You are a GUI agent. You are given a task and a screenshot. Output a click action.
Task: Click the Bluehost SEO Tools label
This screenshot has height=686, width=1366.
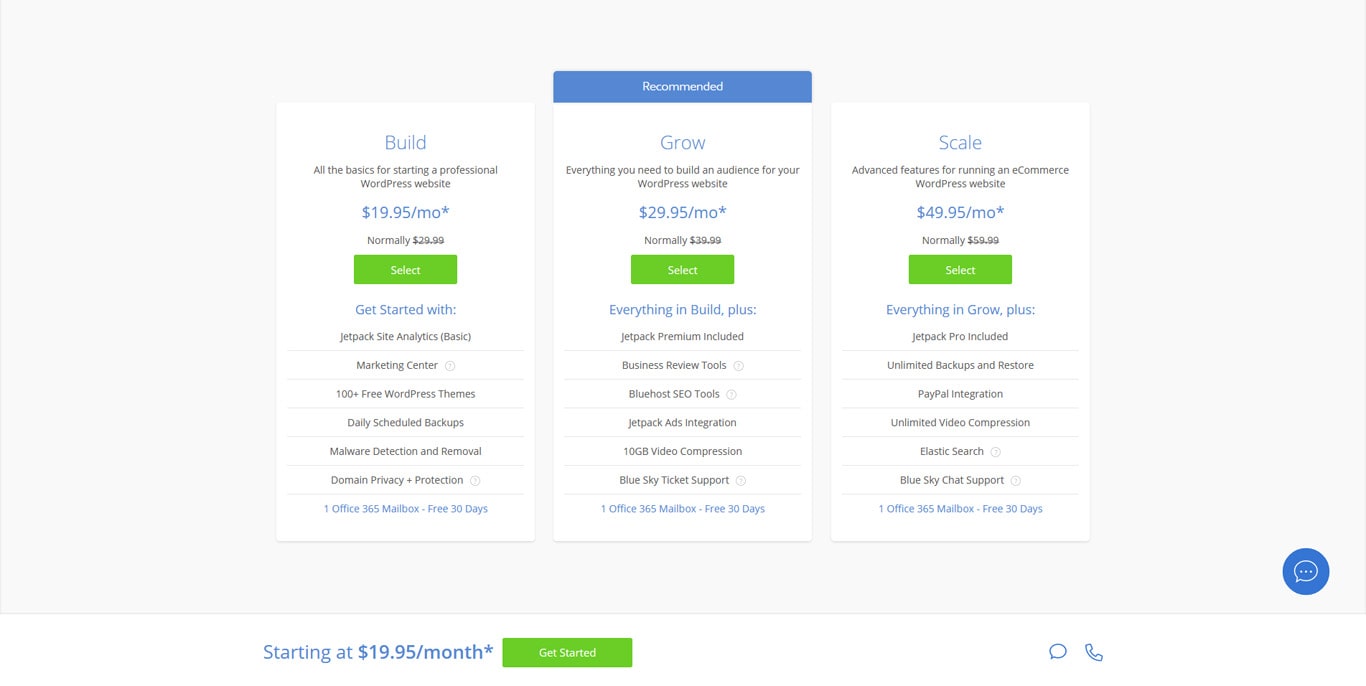tap(674, 395)
